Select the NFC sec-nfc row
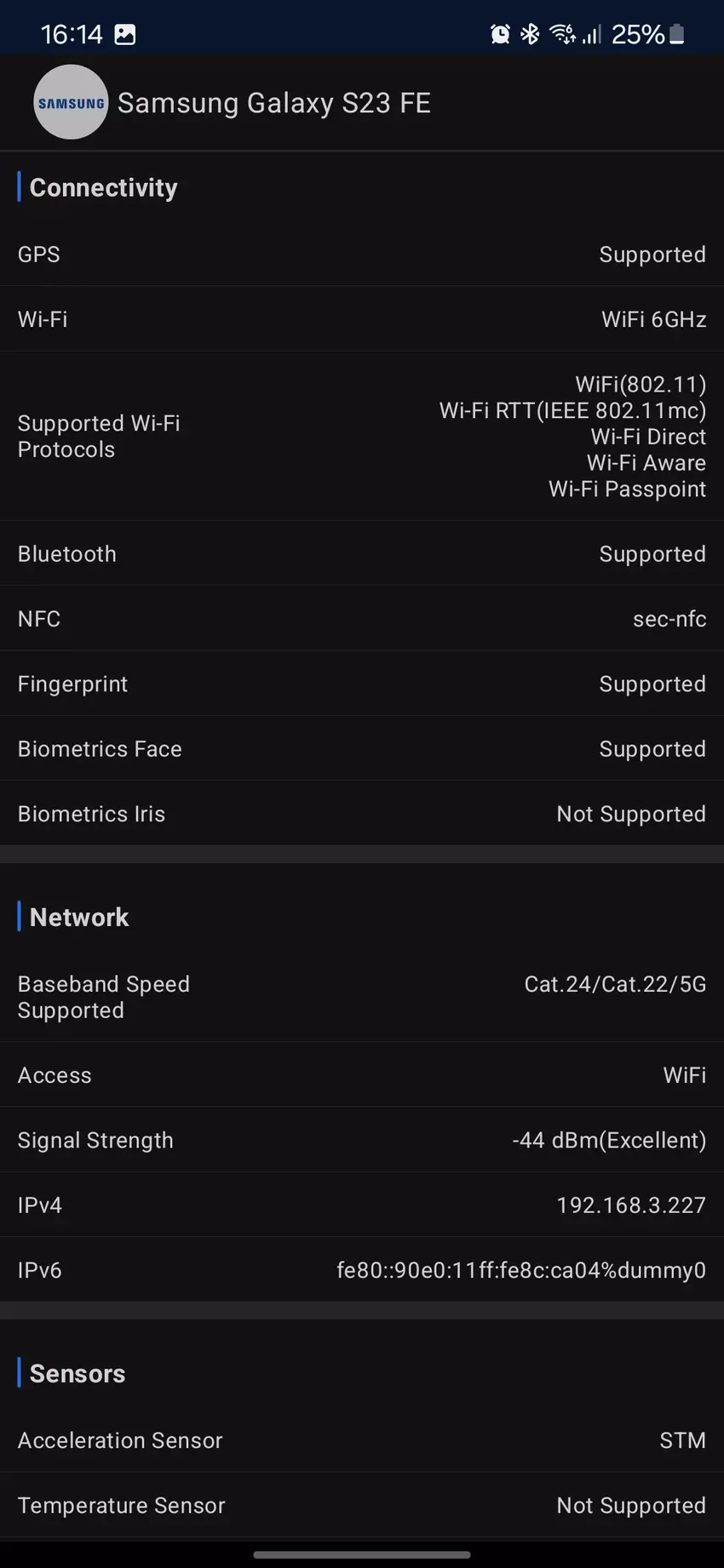 tap(362, 619)
